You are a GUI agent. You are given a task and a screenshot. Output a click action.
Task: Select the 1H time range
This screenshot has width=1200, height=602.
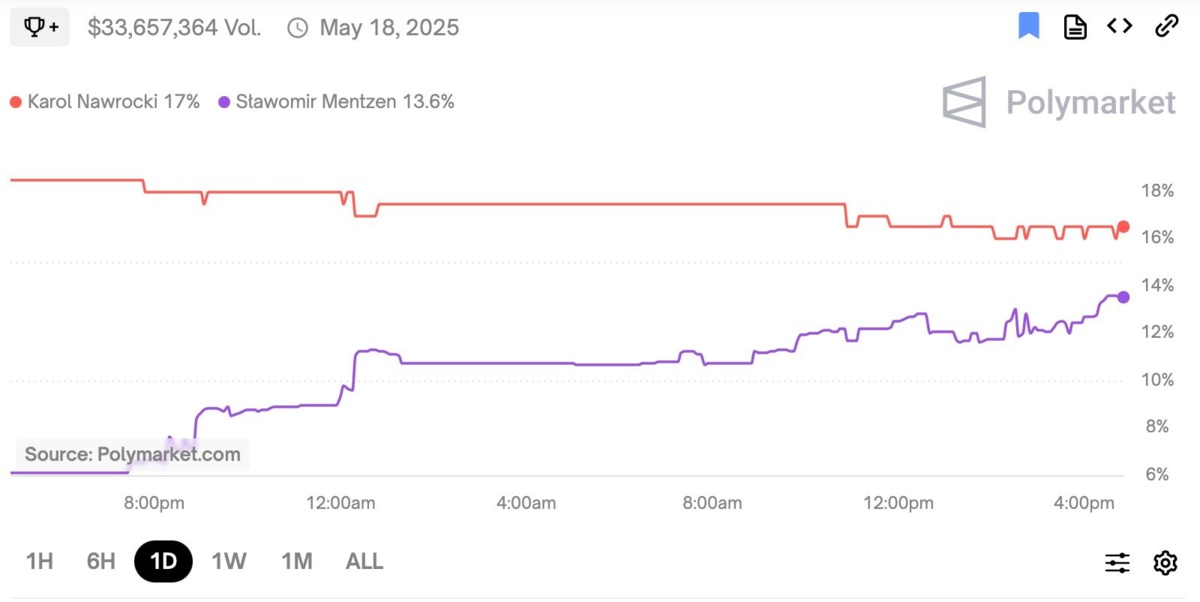[39, 561]
